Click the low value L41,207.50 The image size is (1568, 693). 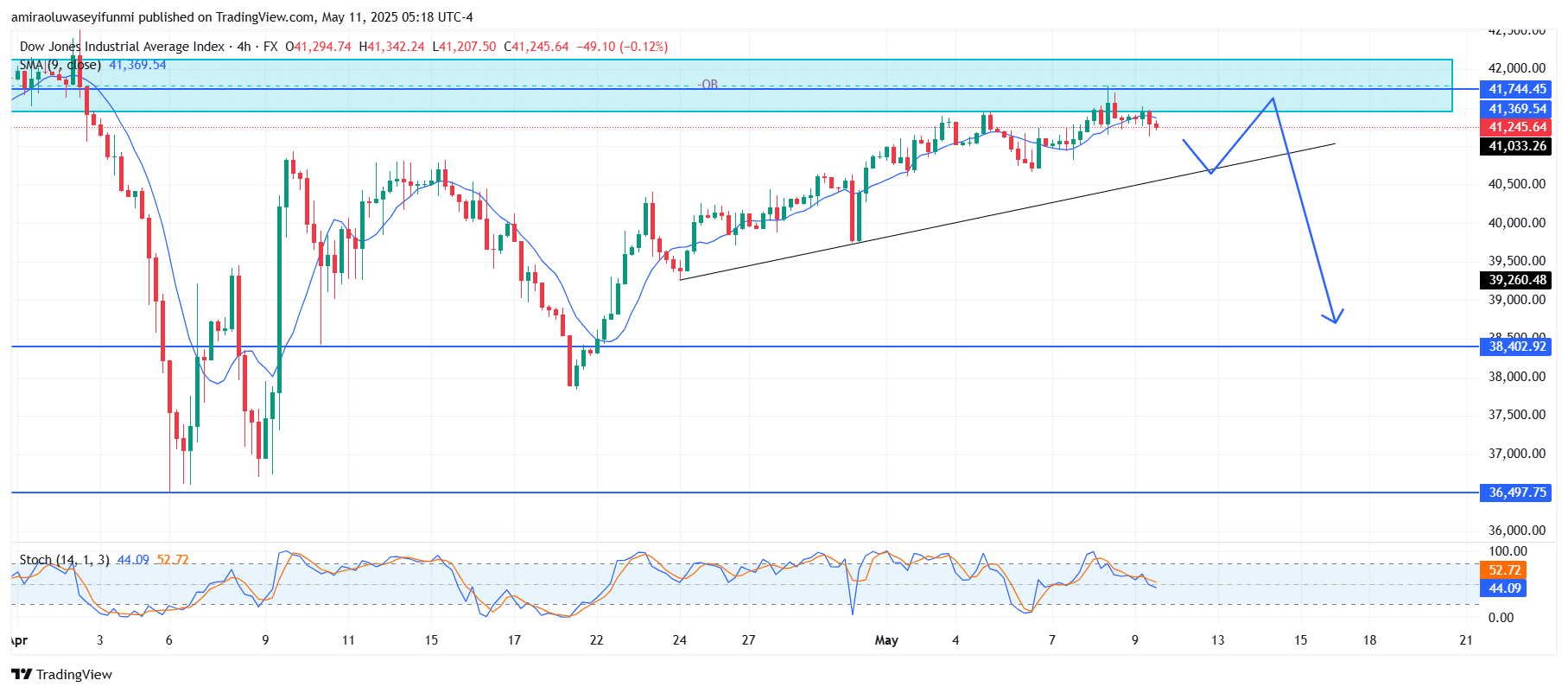[464, 47]
